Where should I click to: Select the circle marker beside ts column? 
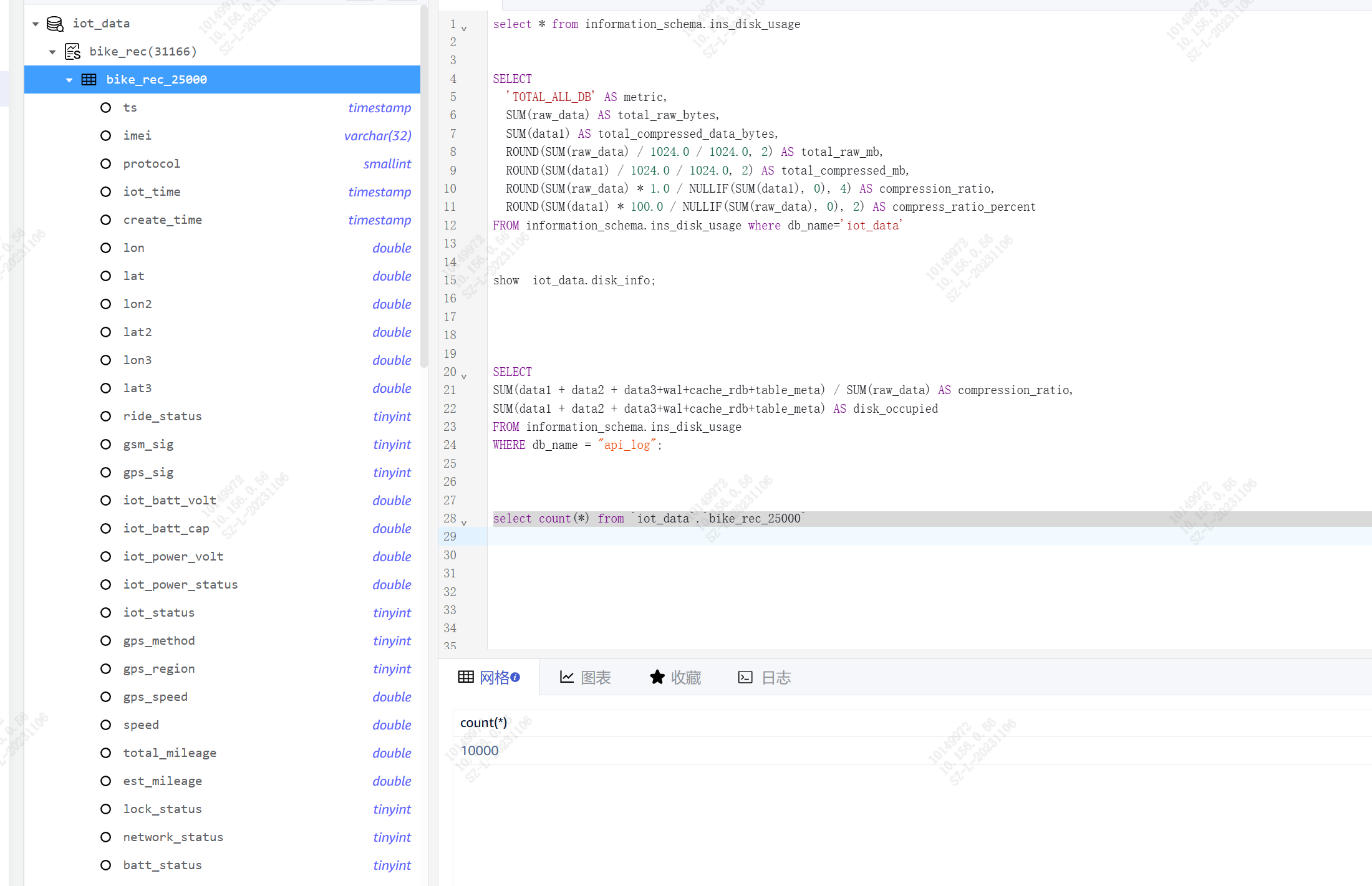coord(105,107)
